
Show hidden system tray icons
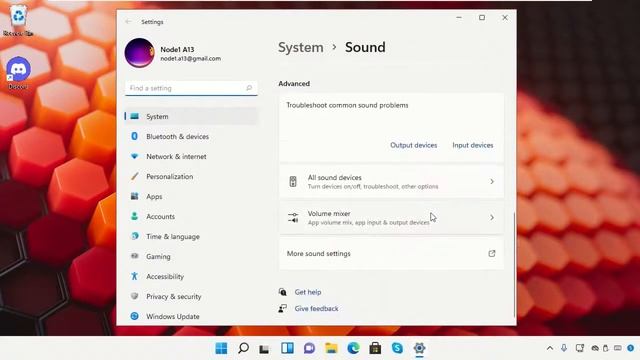coord(550,348)
